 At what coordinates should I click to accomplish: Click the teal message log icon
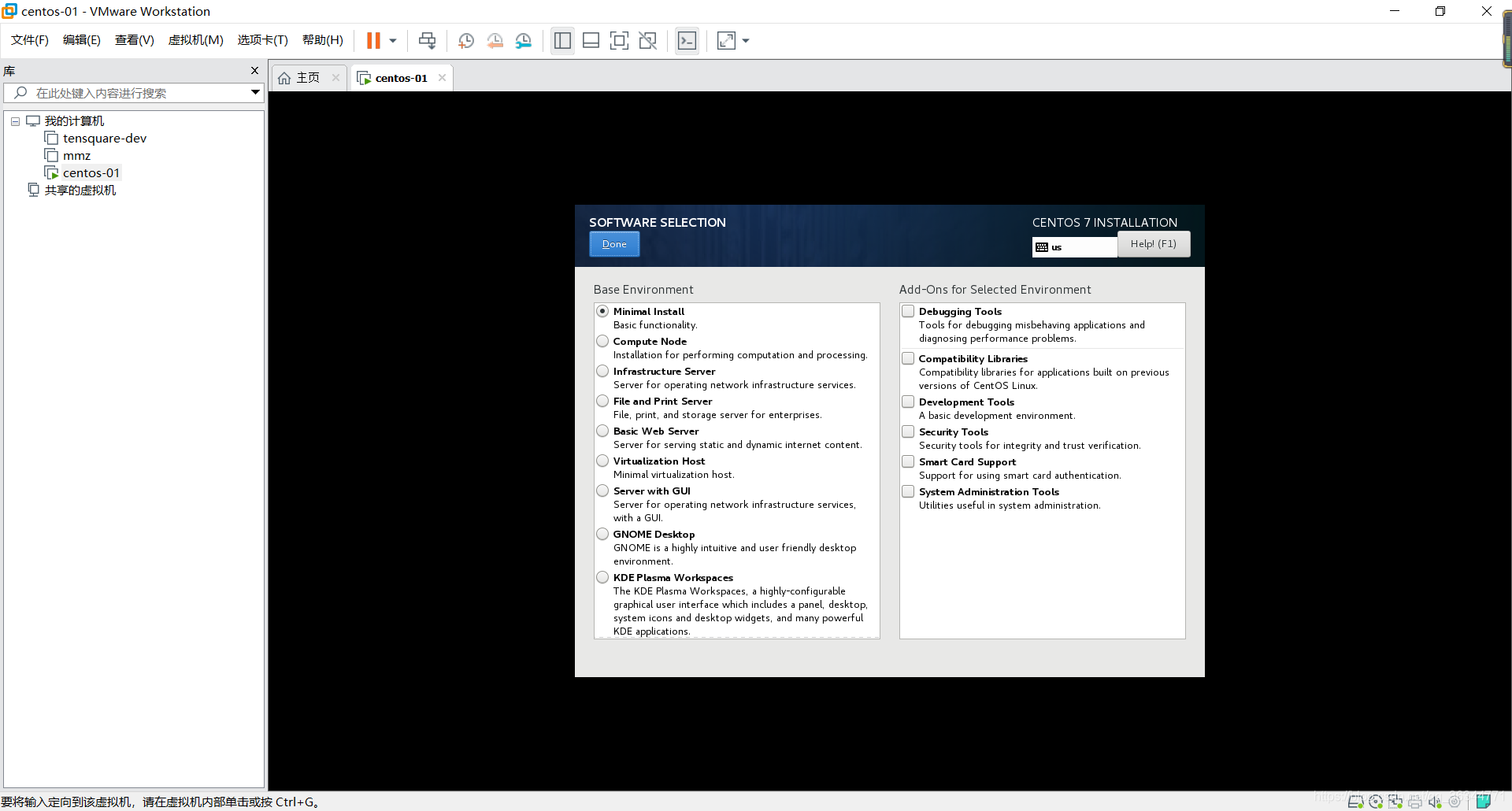click(1483, 802)
